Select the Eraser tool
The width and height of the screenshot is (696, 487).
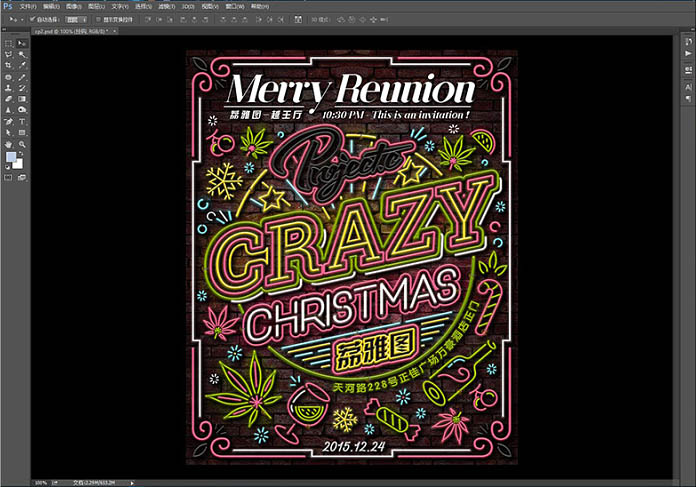point(9,99)
